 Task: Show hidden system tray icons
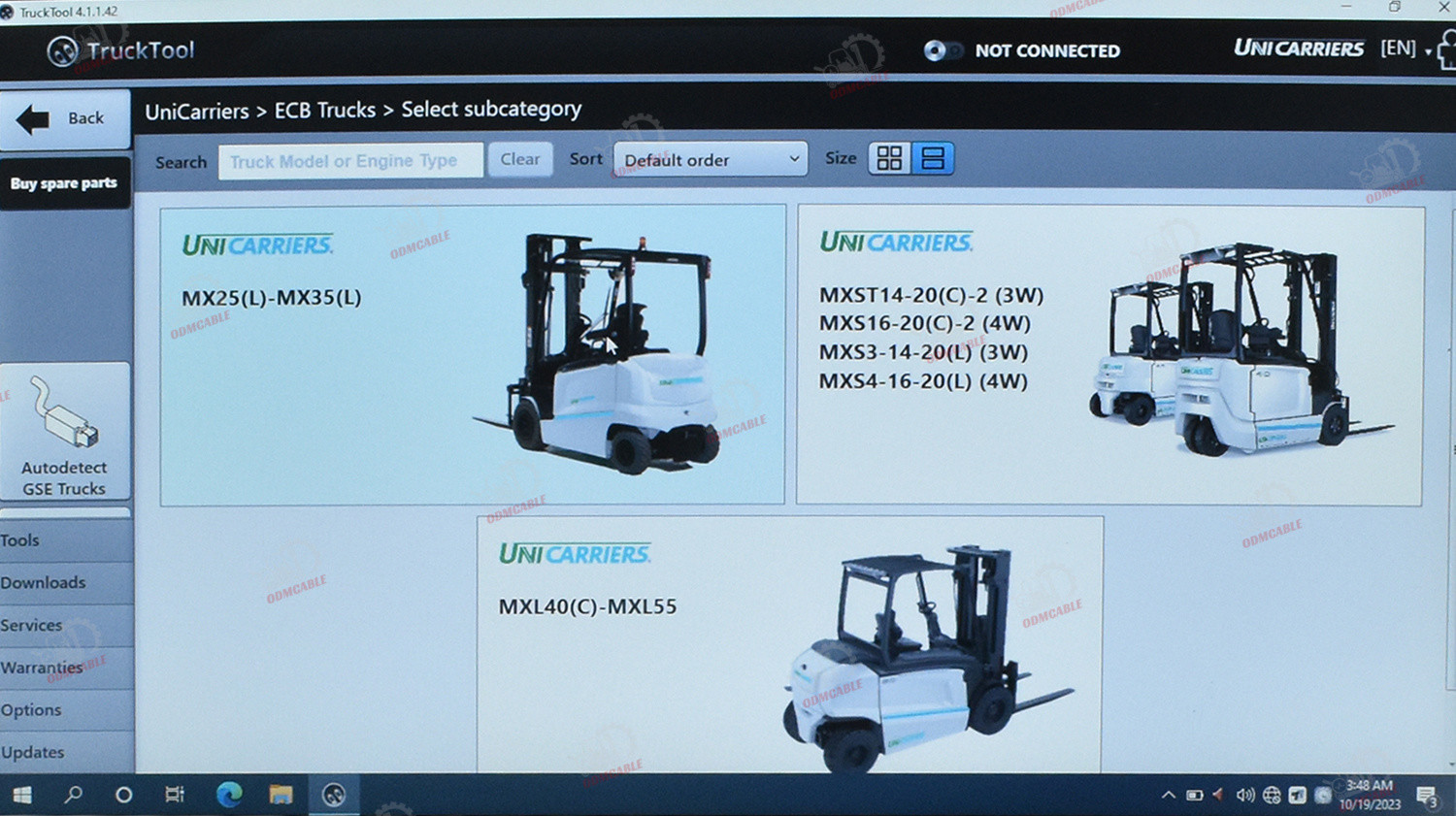(1169, 796)
